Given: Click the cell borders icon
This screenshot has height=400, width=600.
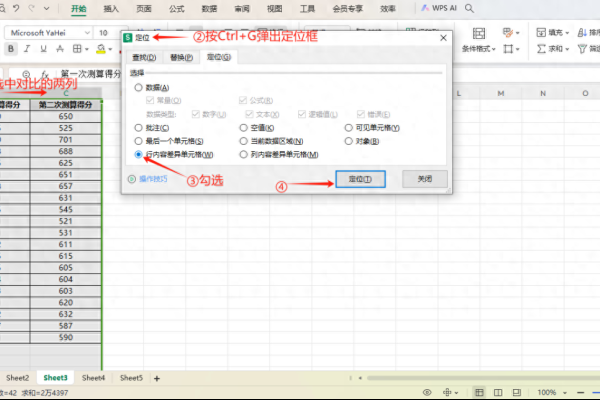Looking at the screenshot, I should click(77, 49).
